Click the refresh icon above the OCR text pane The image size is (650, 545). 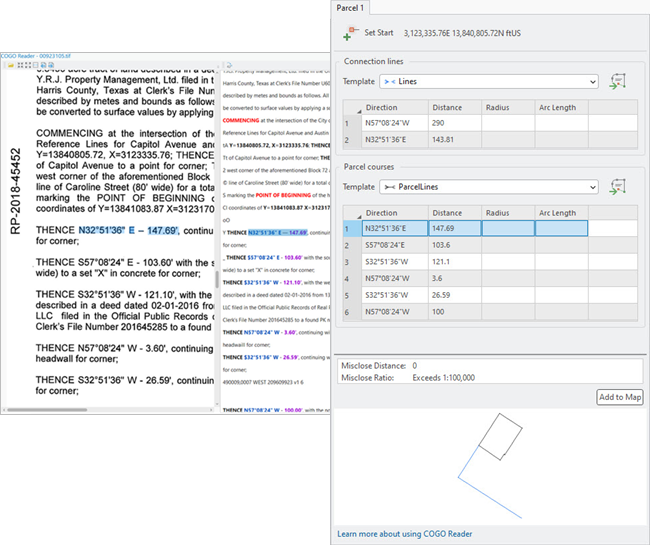[x=229, y=65]
